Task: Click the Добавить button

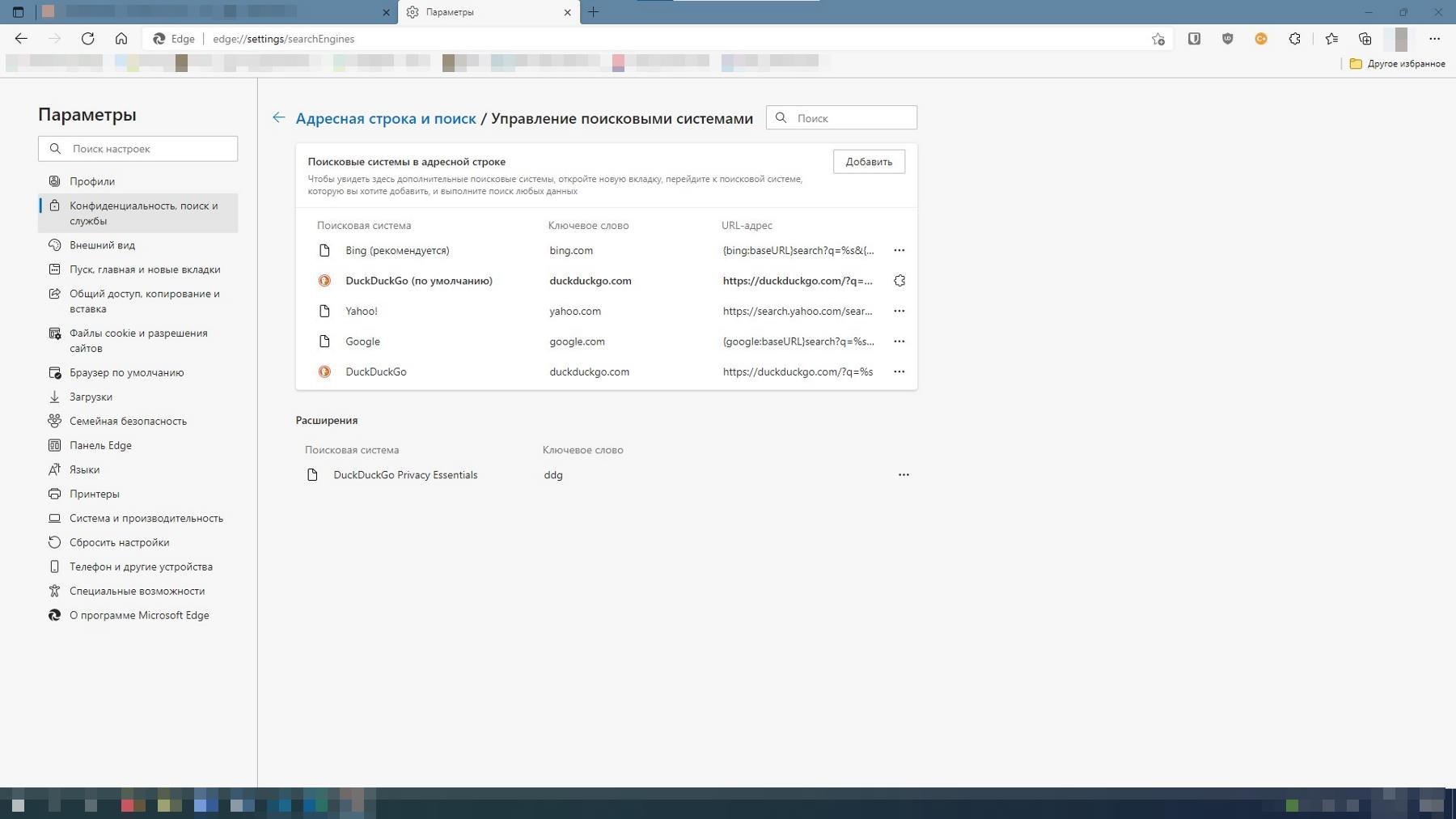Action: 869,162
